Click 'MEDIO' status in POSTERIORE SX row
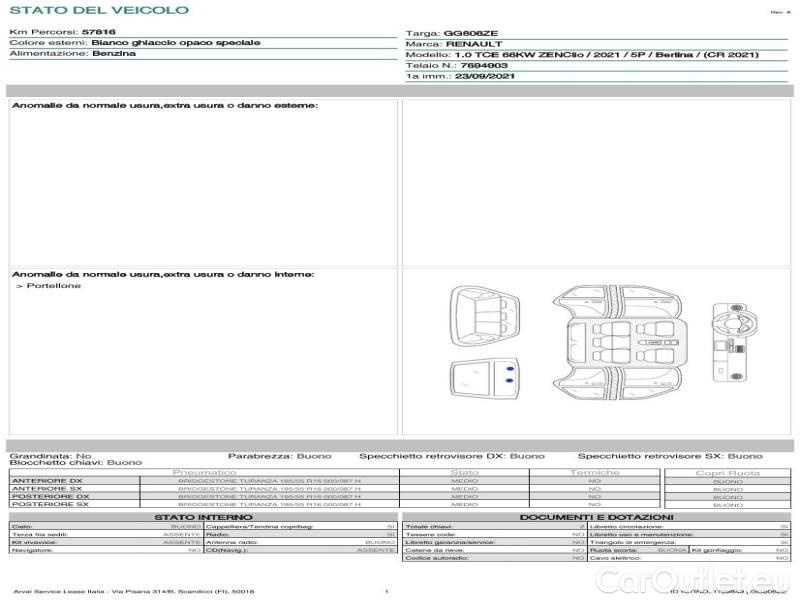Screen dimensions: 800x600 (x=464, y=504)
